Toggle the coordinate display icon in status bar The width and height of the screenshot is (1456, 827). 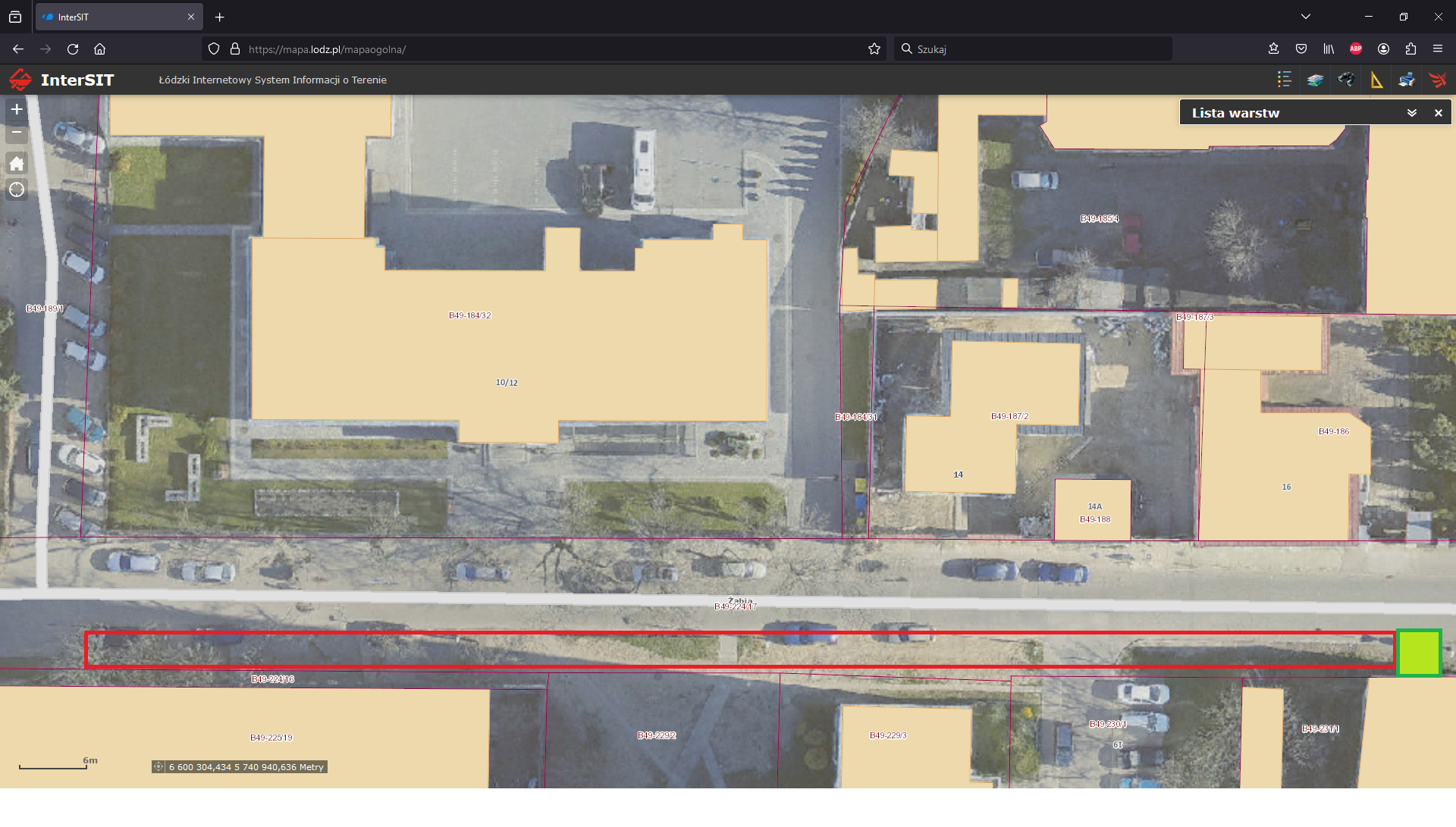point(158,767)
